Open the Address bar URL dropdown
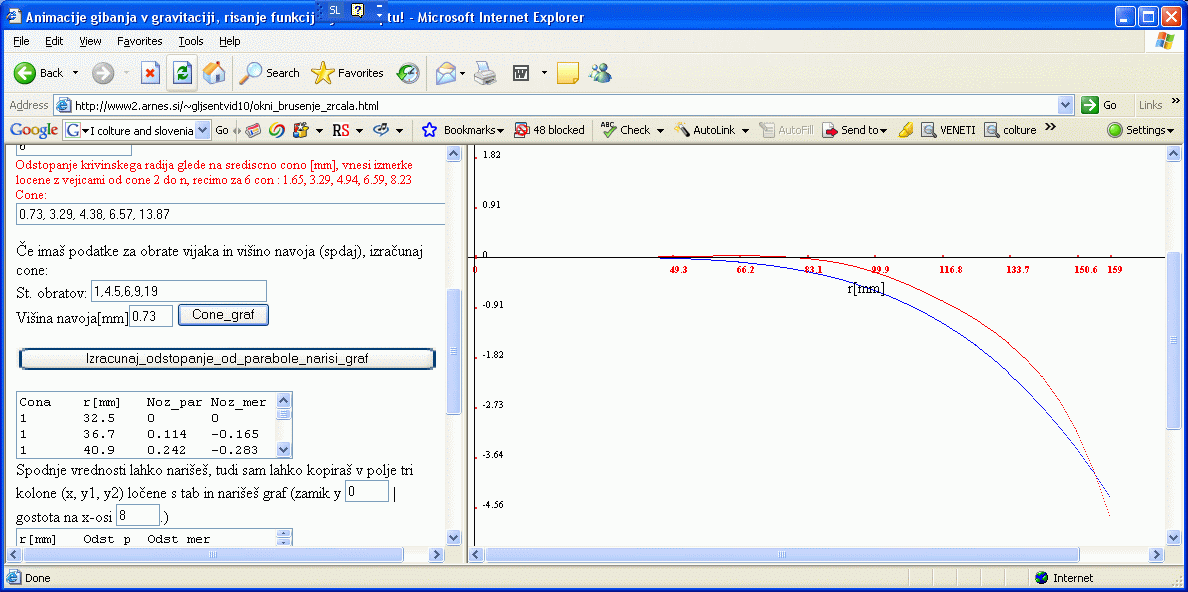This screenshot has width=1188, height=592. tap(1065, 105)
